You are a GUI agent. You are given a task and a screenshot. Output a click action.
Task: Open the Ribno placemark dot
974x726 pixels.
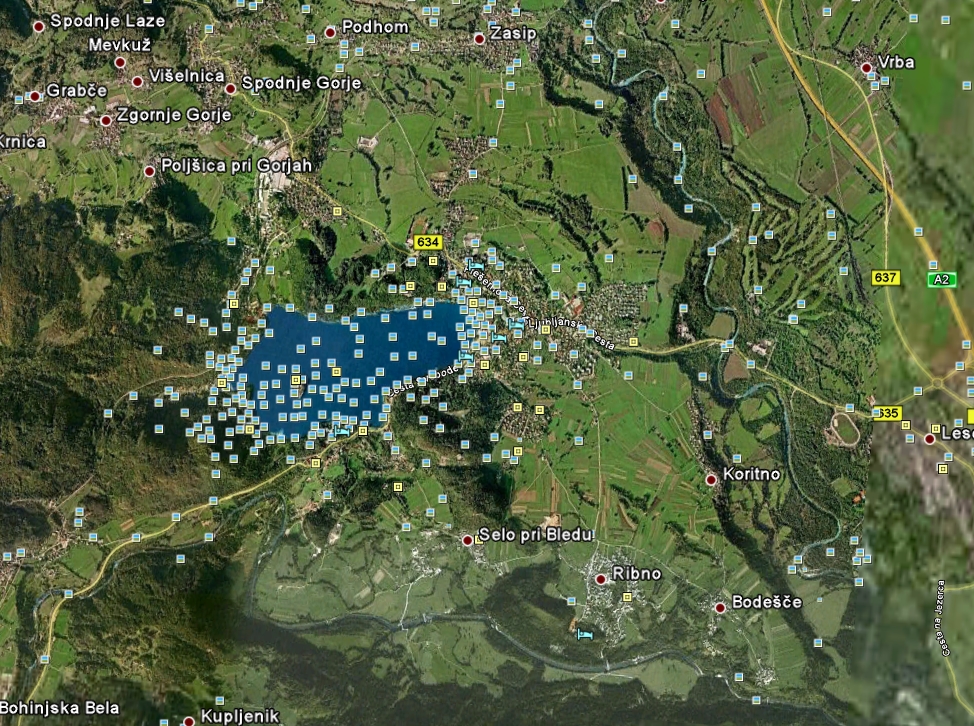click(x=601, y=579)
